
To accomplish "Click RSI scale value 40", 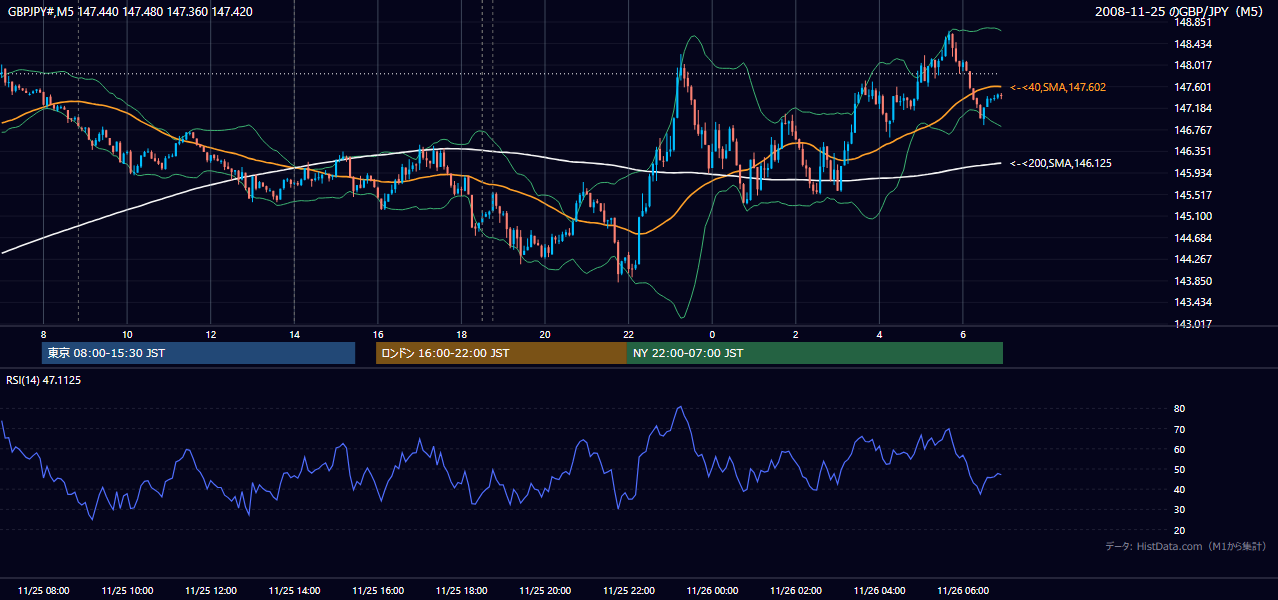I will pos(1180,489).
